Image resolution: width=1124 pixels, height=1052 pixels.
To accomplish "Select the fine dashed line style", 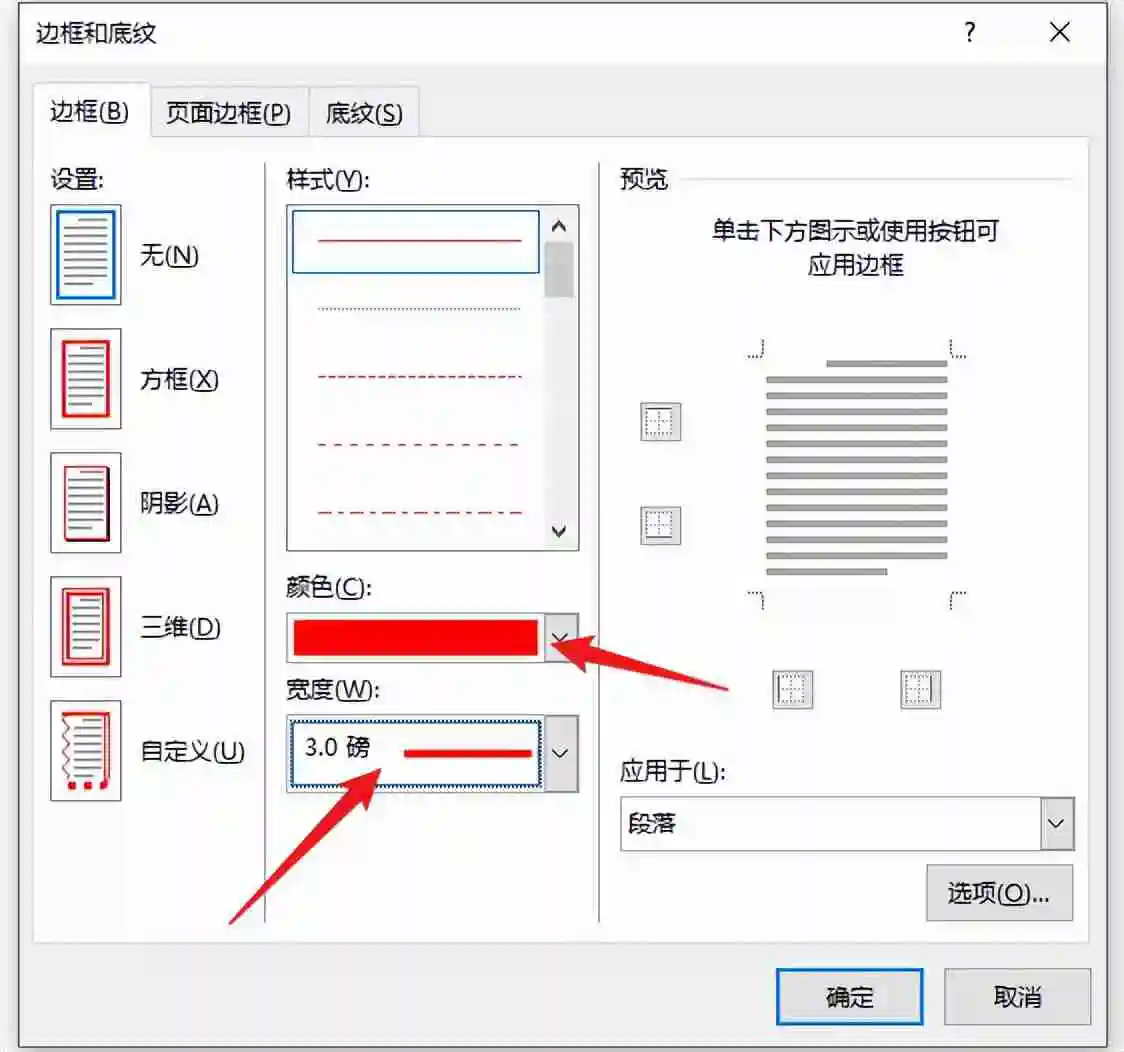I will 419,376.
